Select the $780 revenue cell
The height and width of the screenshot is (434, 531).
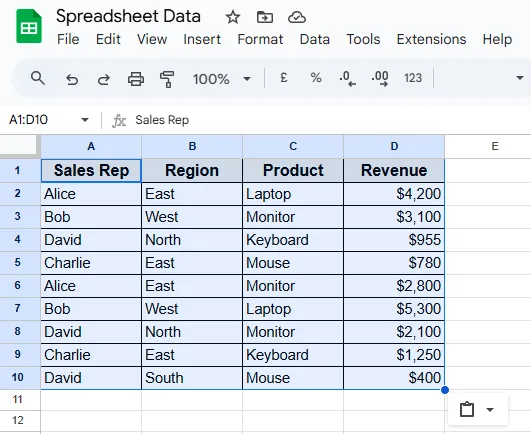pyautogui.click(x=394, y=263)
